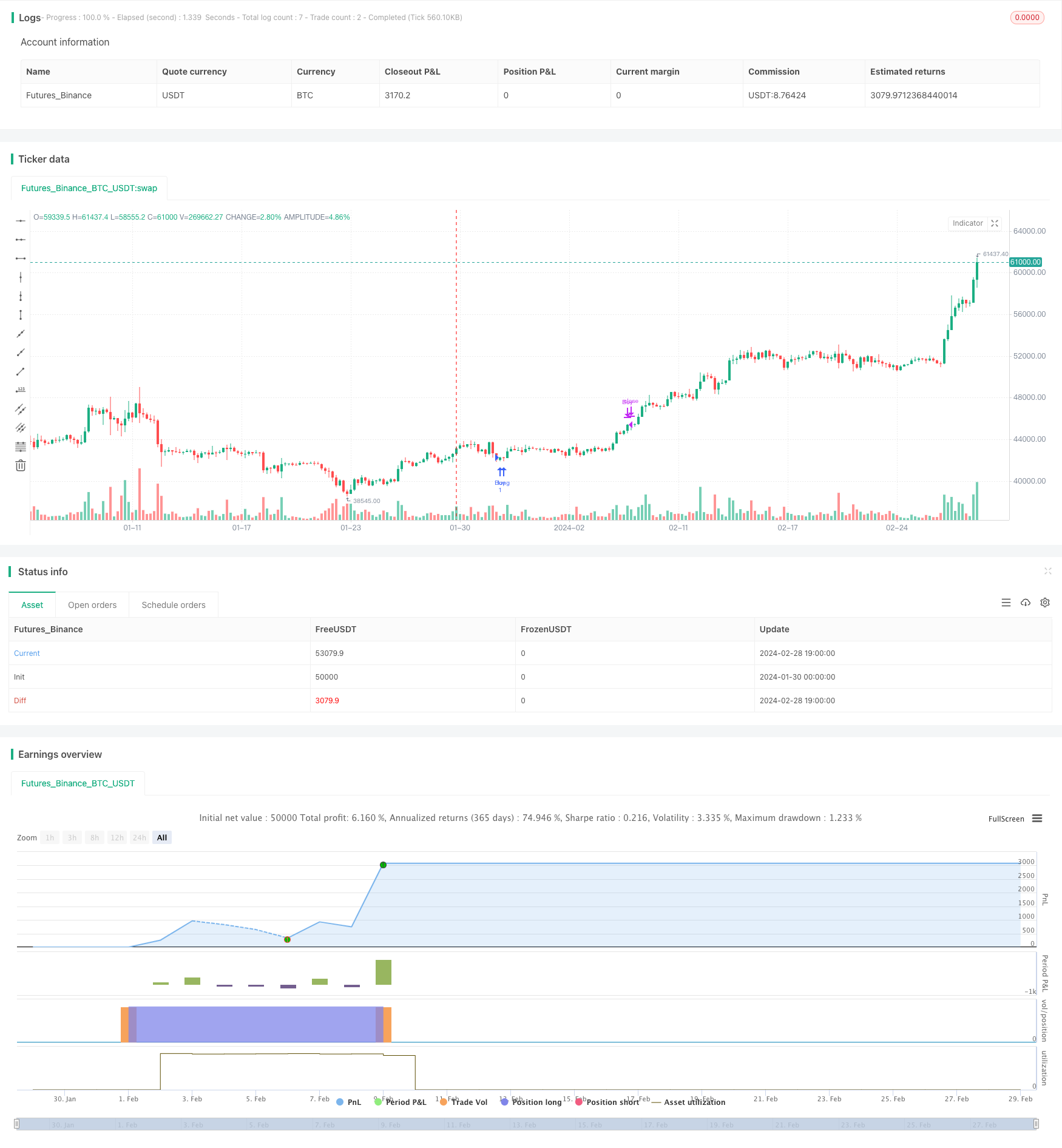Click the Estimated returns value 3079.9712368440014
The height and width of the screenshot is (1148, 1062).
914,95
